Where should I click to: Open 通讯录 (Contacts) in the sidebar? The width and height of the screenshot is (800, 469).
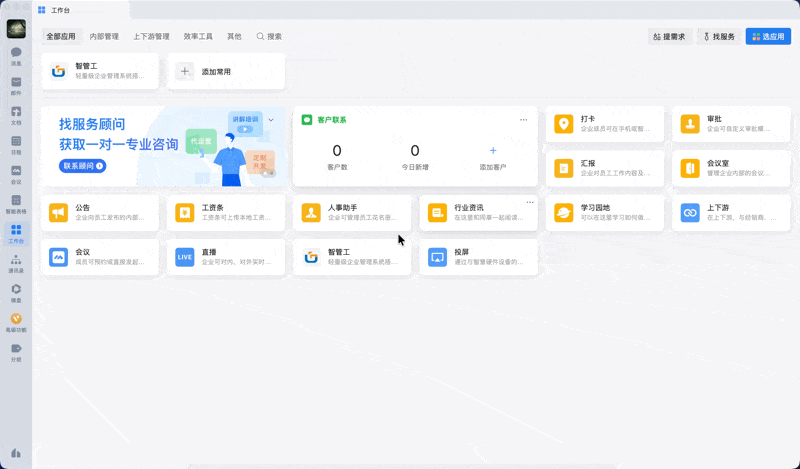(x=16, y=262)
